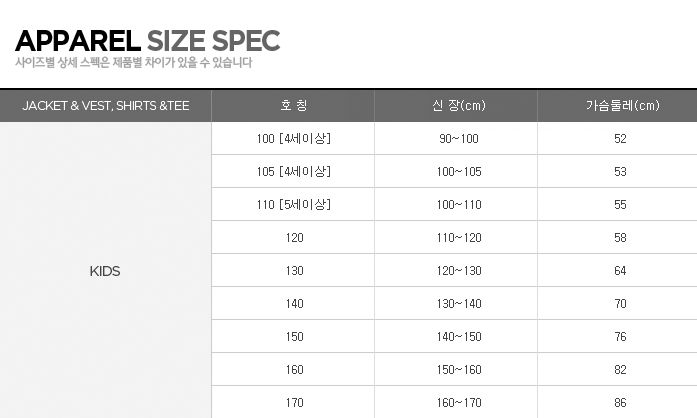Click chest measurement value 52
Viewport: 697px width, 418px height.
point(620,139)
